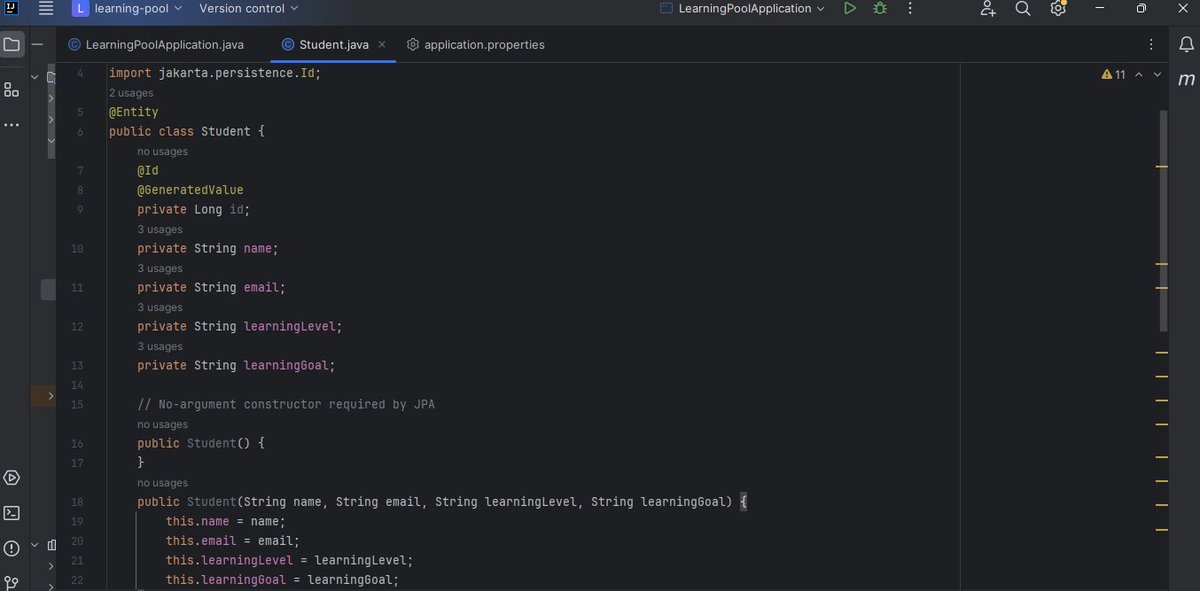Open the Terminal tool window
The width and height of the screenshot is (1200, 591).
(11, 513)
